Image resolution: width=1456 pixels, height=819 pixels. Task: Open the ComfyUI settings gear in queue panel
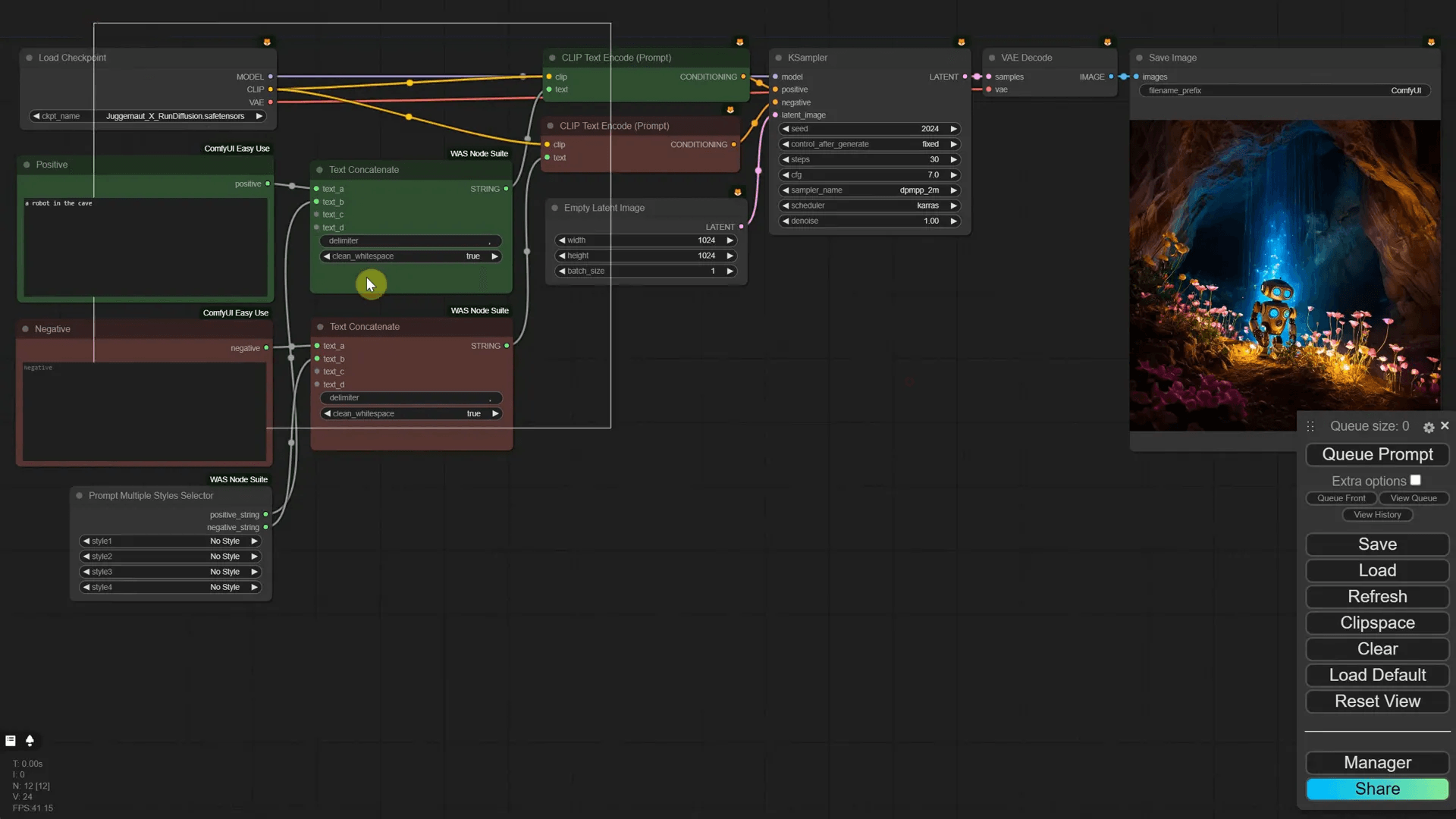(1429, 426)
